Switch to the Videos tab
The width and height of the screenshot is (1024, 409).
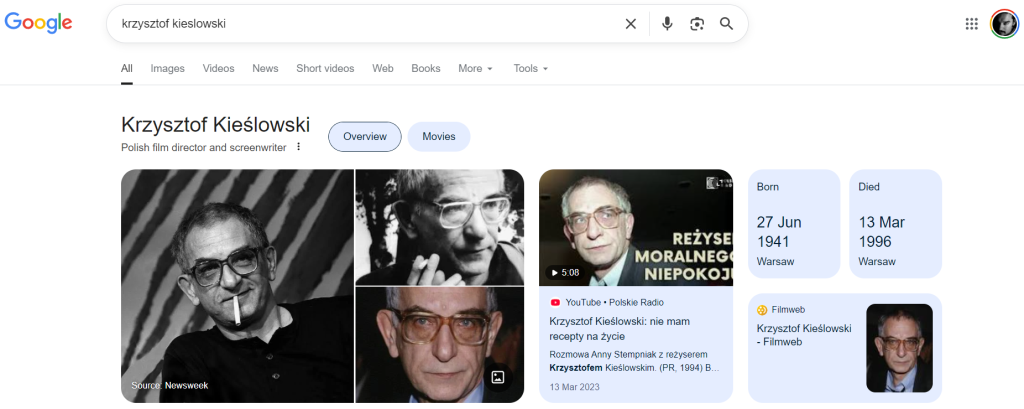(x=218, y=68)
